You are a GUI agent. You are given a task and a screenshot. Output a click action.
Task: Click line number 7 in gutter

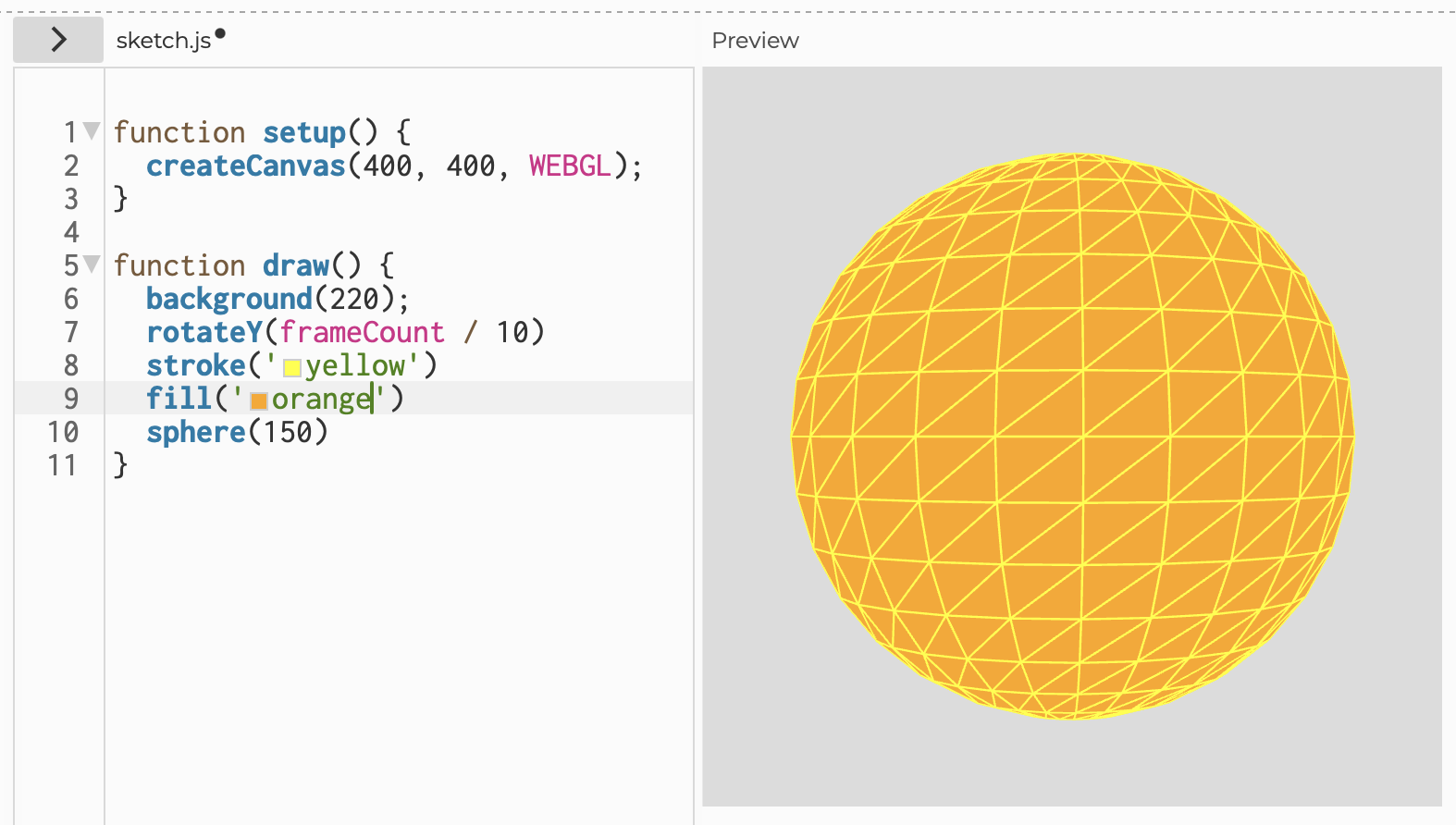71,332
